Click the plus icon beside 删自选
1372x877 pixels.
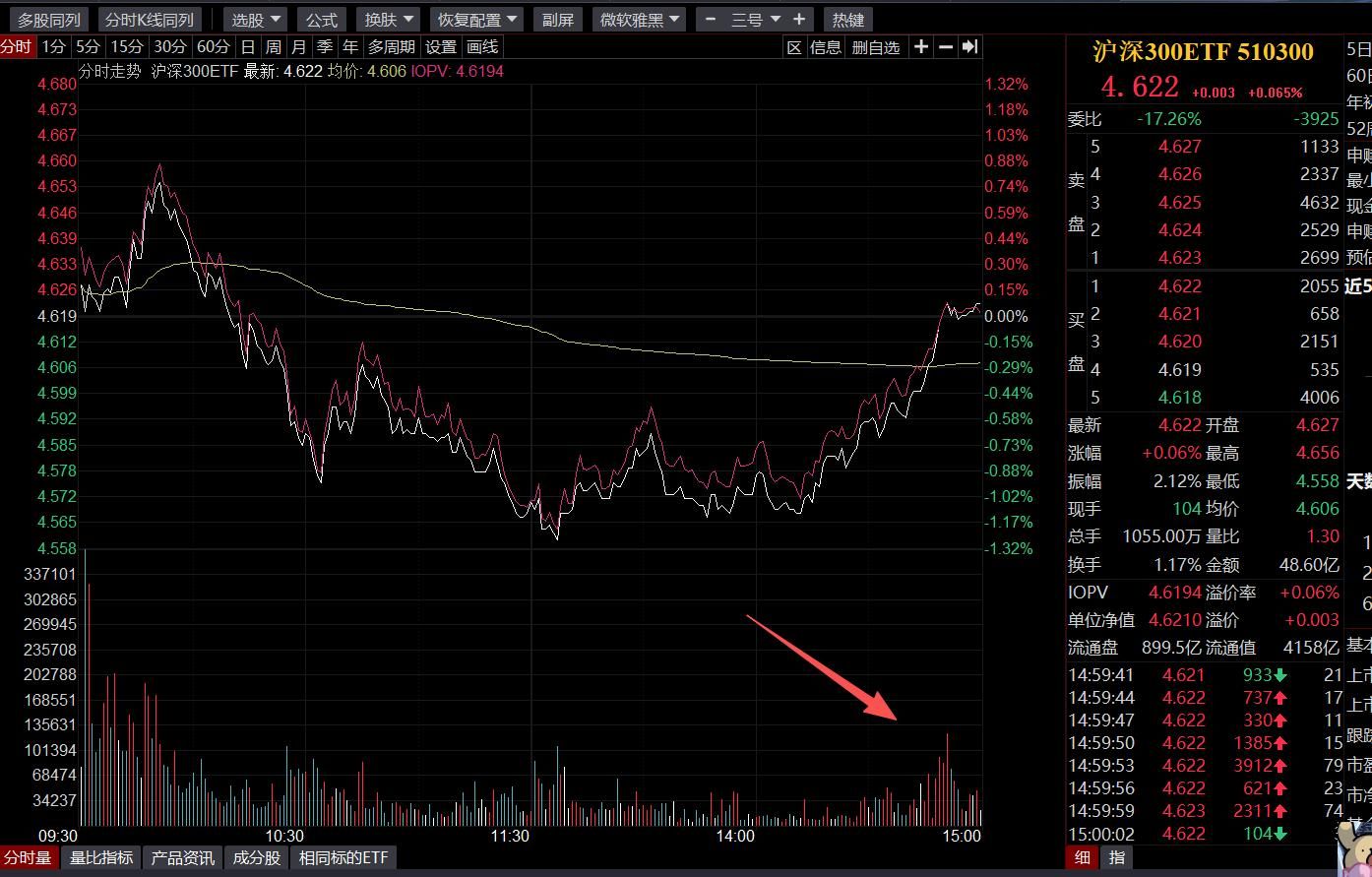pos(920,46)
